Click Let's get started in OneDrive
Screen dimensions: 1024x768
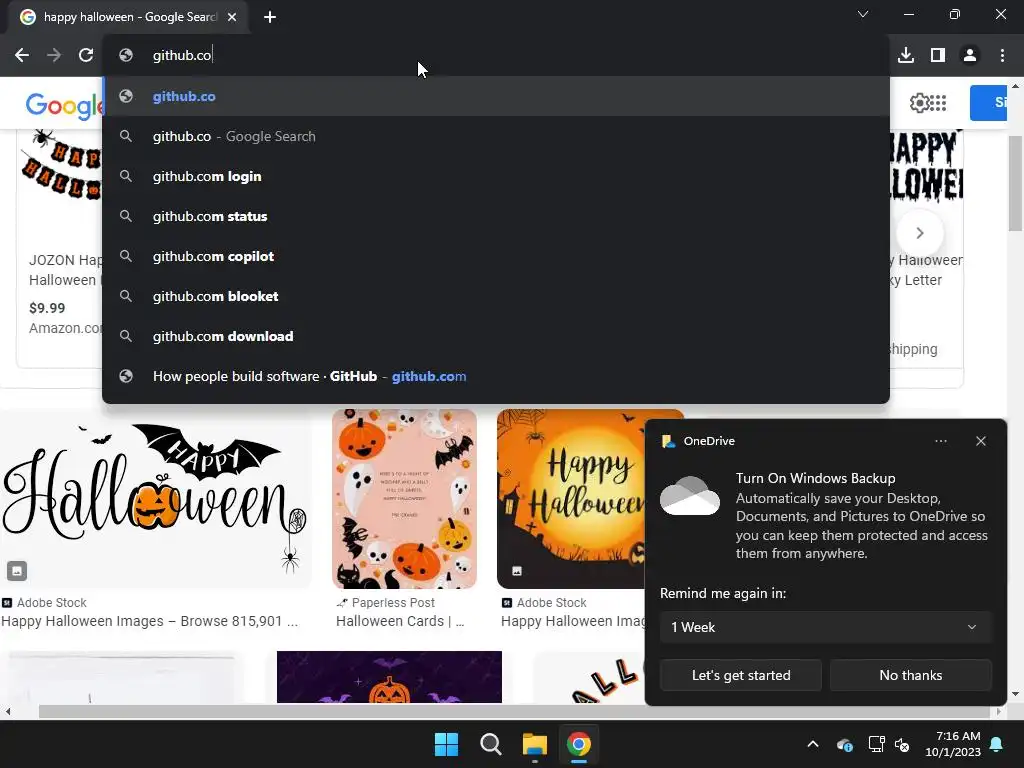741,675
